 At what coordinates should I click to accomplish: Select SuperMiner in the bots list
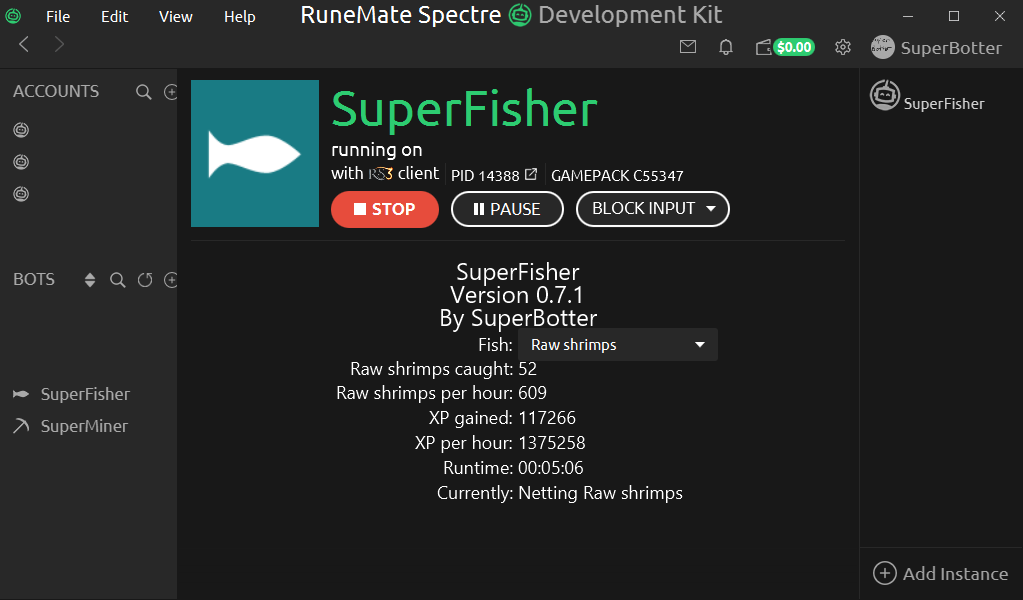84,426
